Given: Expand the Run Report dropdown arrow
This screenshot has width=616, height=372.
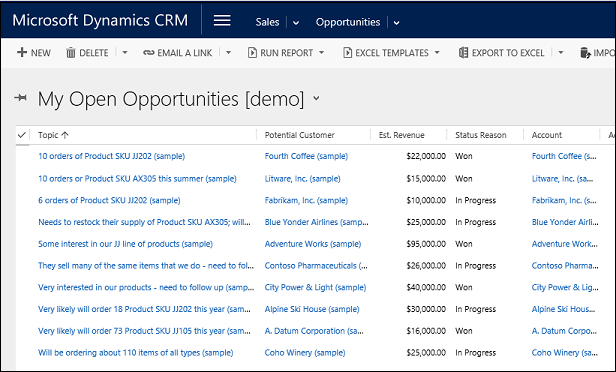Looking at the screenshot, I should coord(321,52).
